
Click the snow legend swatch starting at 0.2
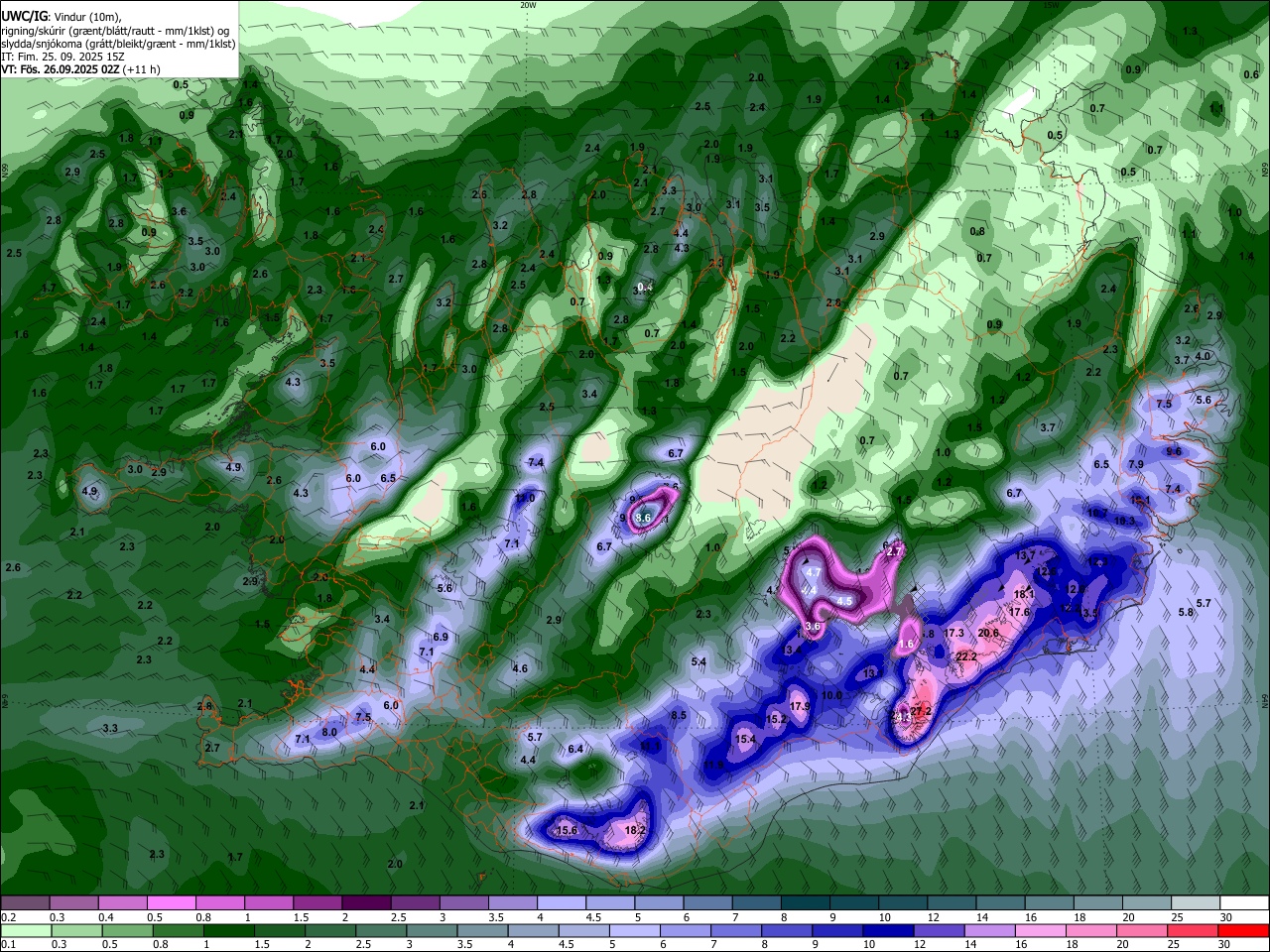pos(25,902)
